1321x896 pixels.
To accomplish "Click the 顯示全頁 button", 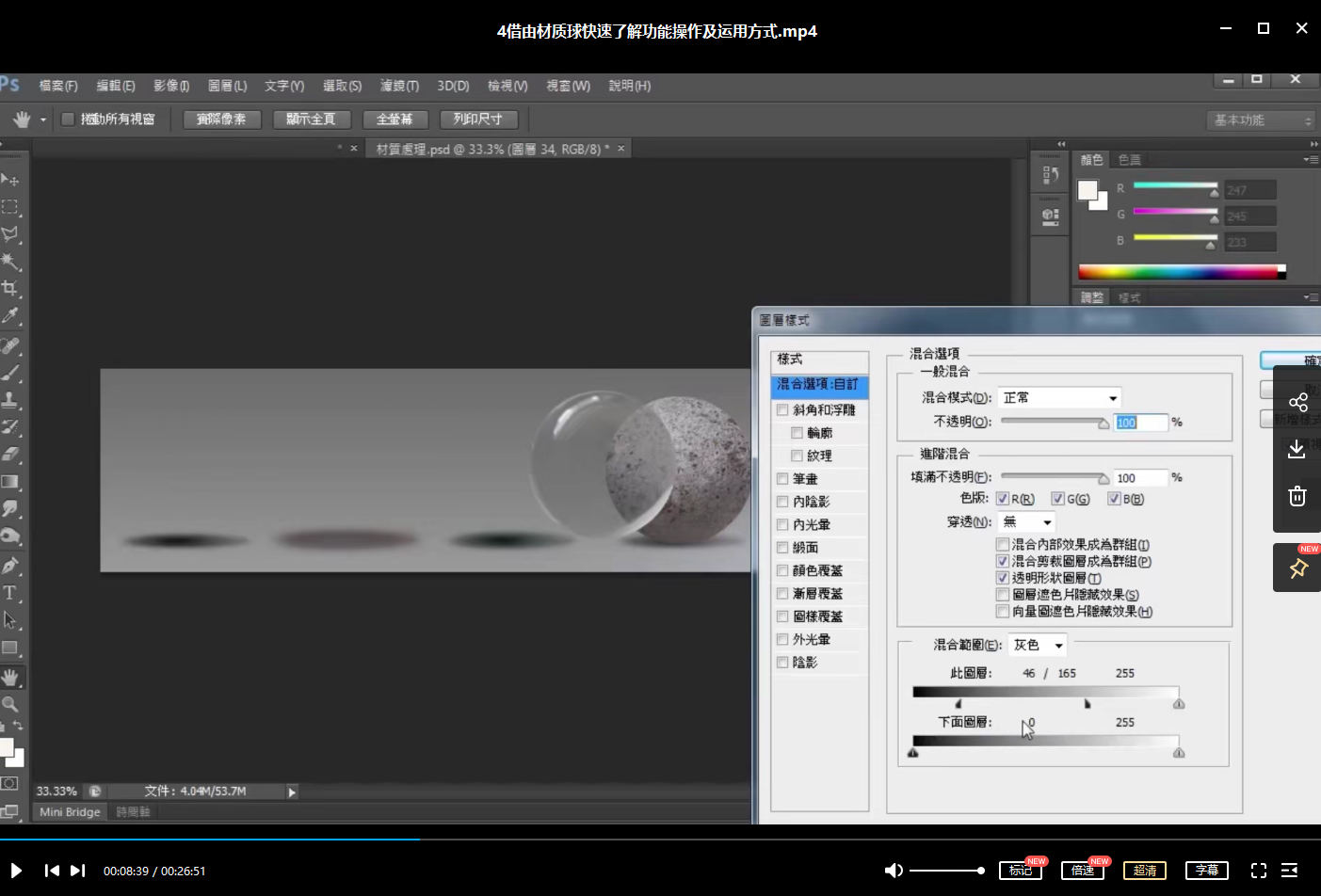I will 311,120.
